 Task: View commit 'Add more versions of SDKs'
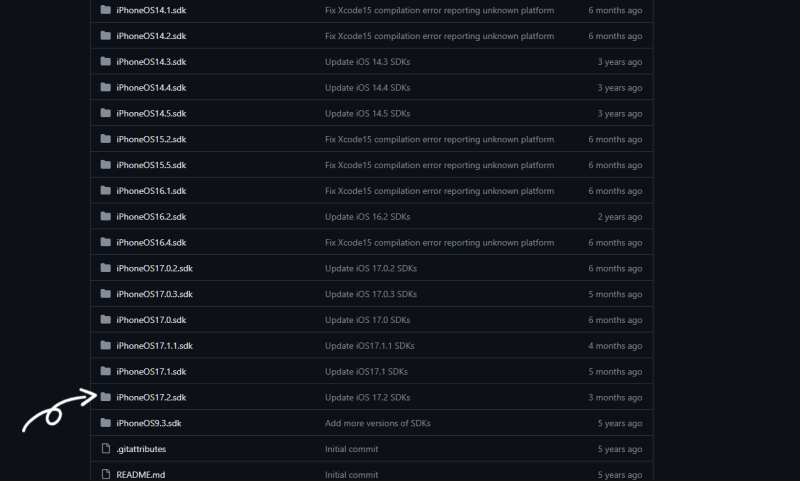tap(378, 423)
